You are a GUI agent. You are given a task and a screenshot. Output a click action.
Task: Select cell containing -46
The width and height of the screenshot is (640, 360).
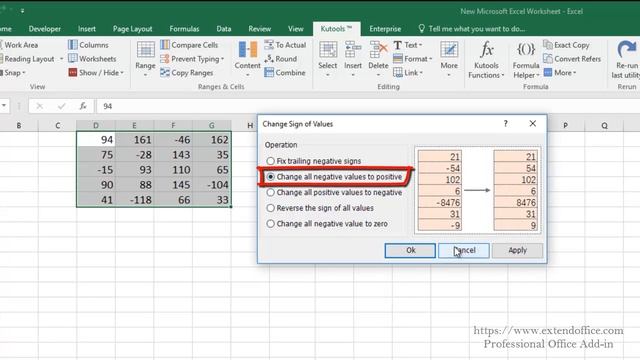173,140
